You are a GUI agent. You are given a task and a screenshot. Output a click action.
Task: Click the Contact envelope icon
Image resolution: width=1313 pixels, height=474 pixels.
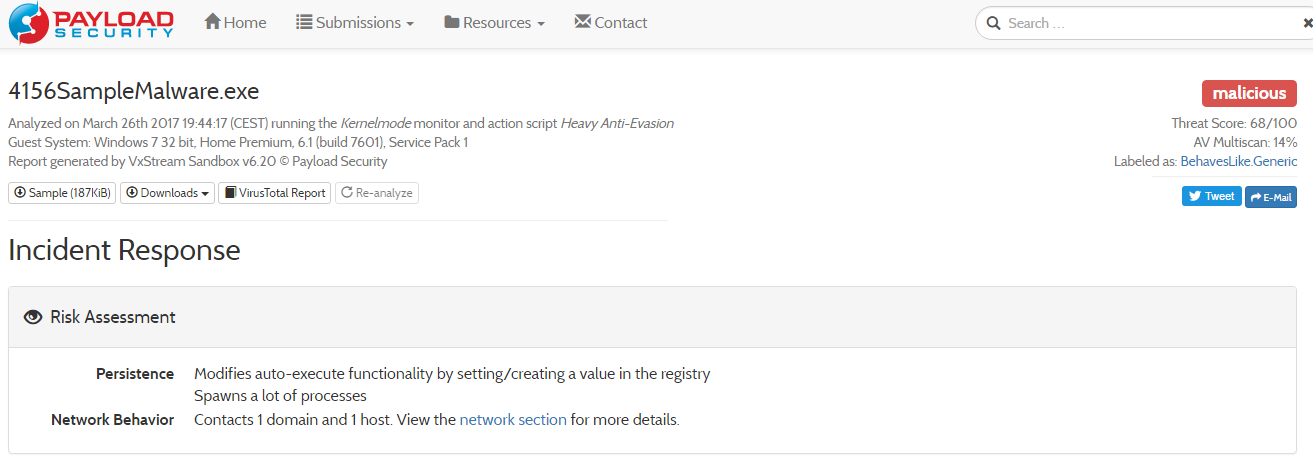583,22
